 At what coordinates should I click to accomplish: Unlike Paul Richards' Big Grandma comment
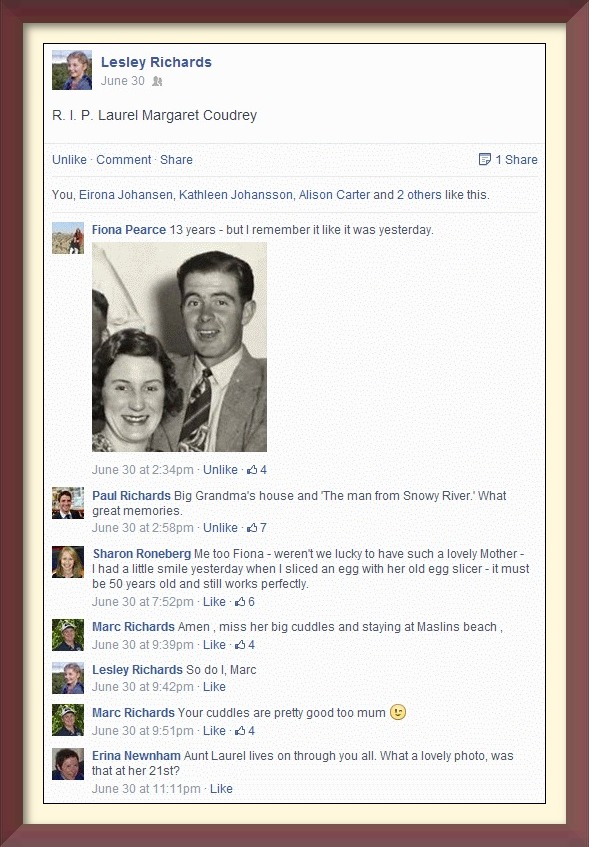click(x=220, y=528)
